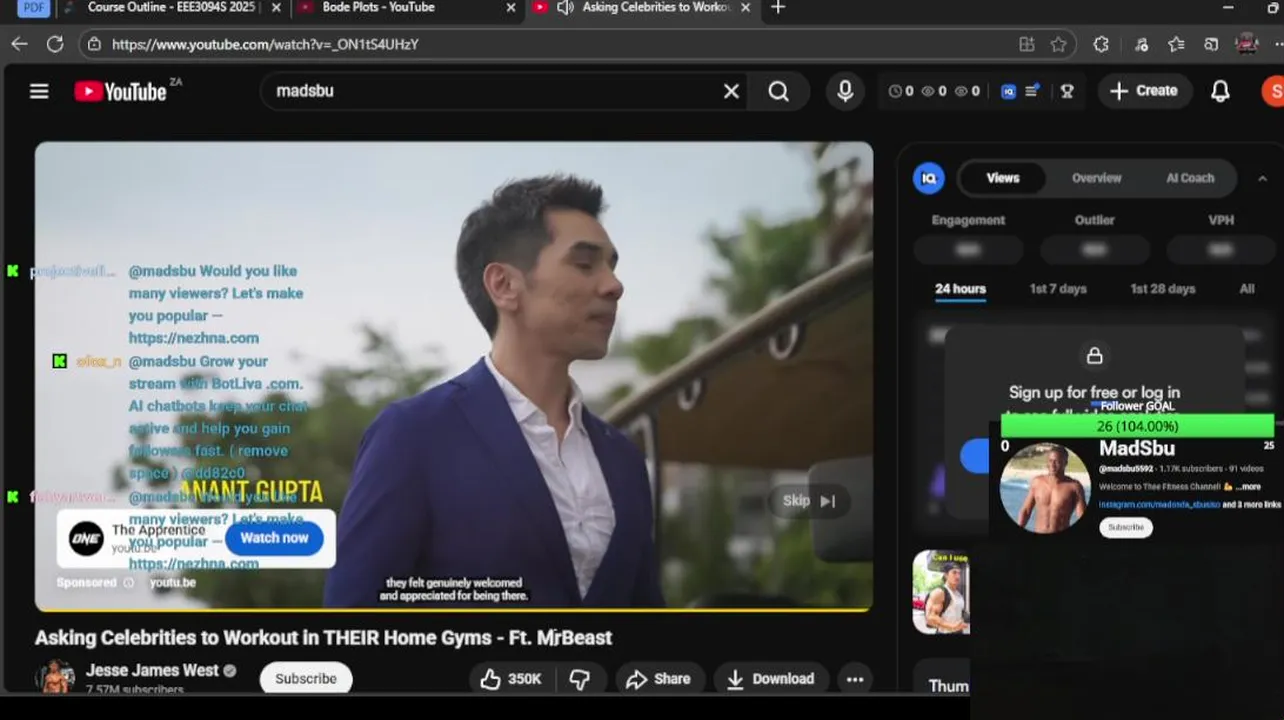Click the yellow ad progress bar
Image resolution: width=1284 pixels, height=720 pixels.
tap(454, 609)
